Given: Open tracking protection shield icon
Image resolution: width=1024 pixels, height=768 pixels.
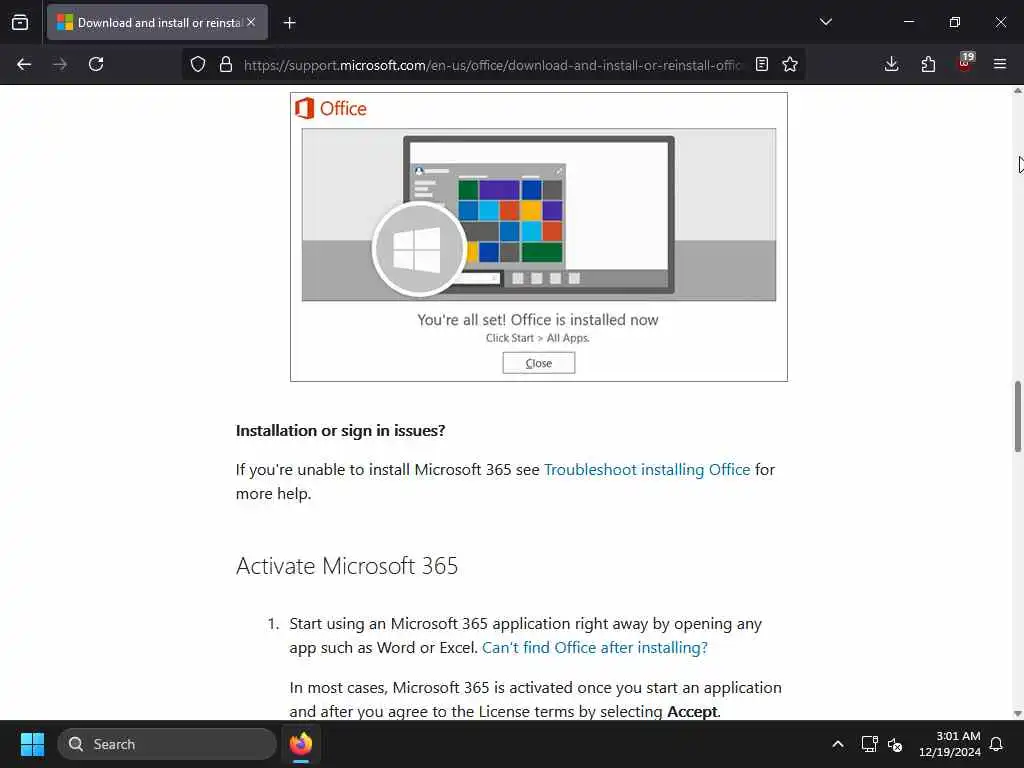Looking at the screenshot, I should coord(198,64).
